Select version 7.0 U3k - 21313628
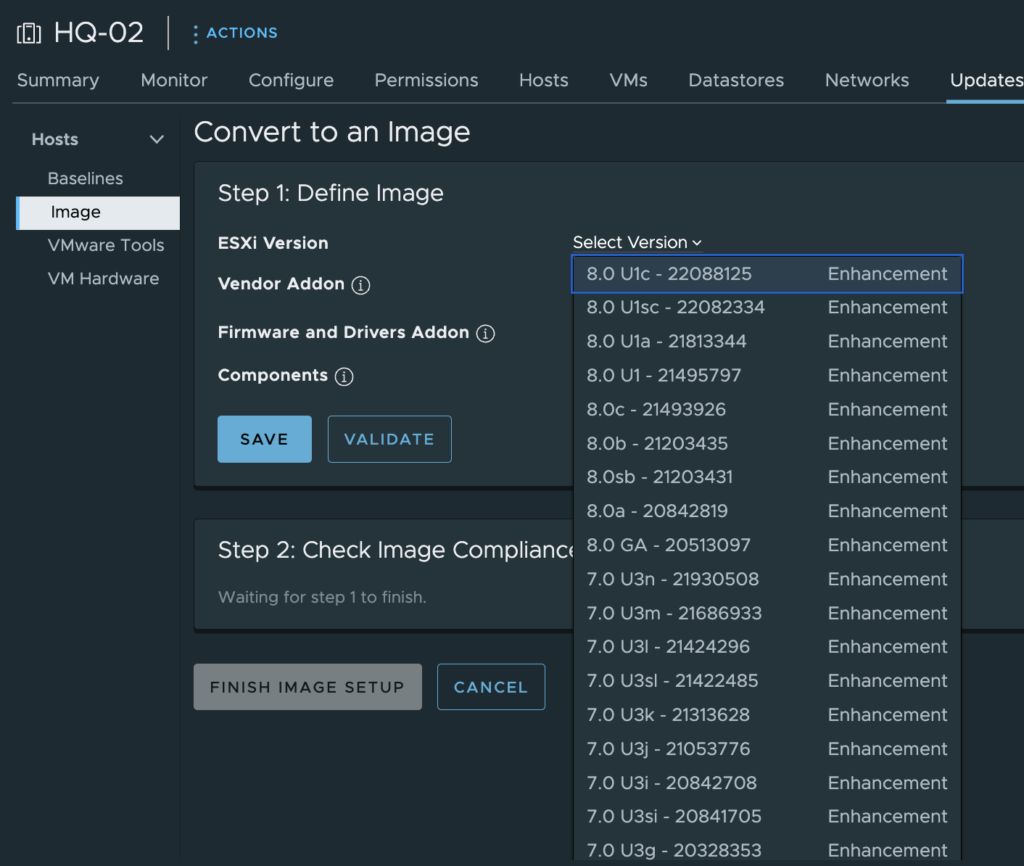 click(x=767, y=715)
